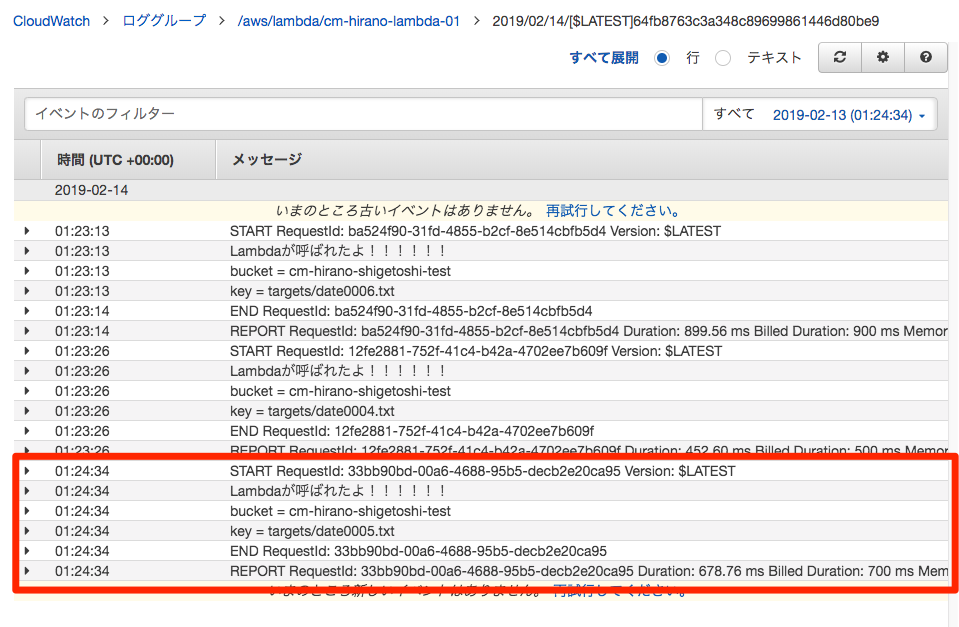The image size is (959, 627).
Task: Expand the REPORT RequestId ba524f90 row
Action: pyautogui.click(x=27, y=331)
